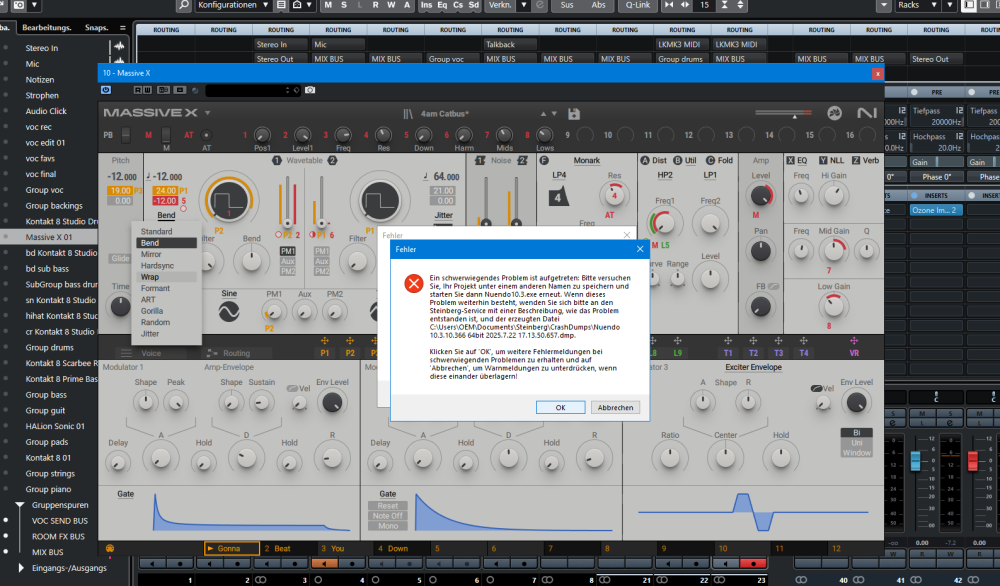Toggle the M mute button in the MixConsole toolbar
1000x586 pixels.
pos(328,5)
